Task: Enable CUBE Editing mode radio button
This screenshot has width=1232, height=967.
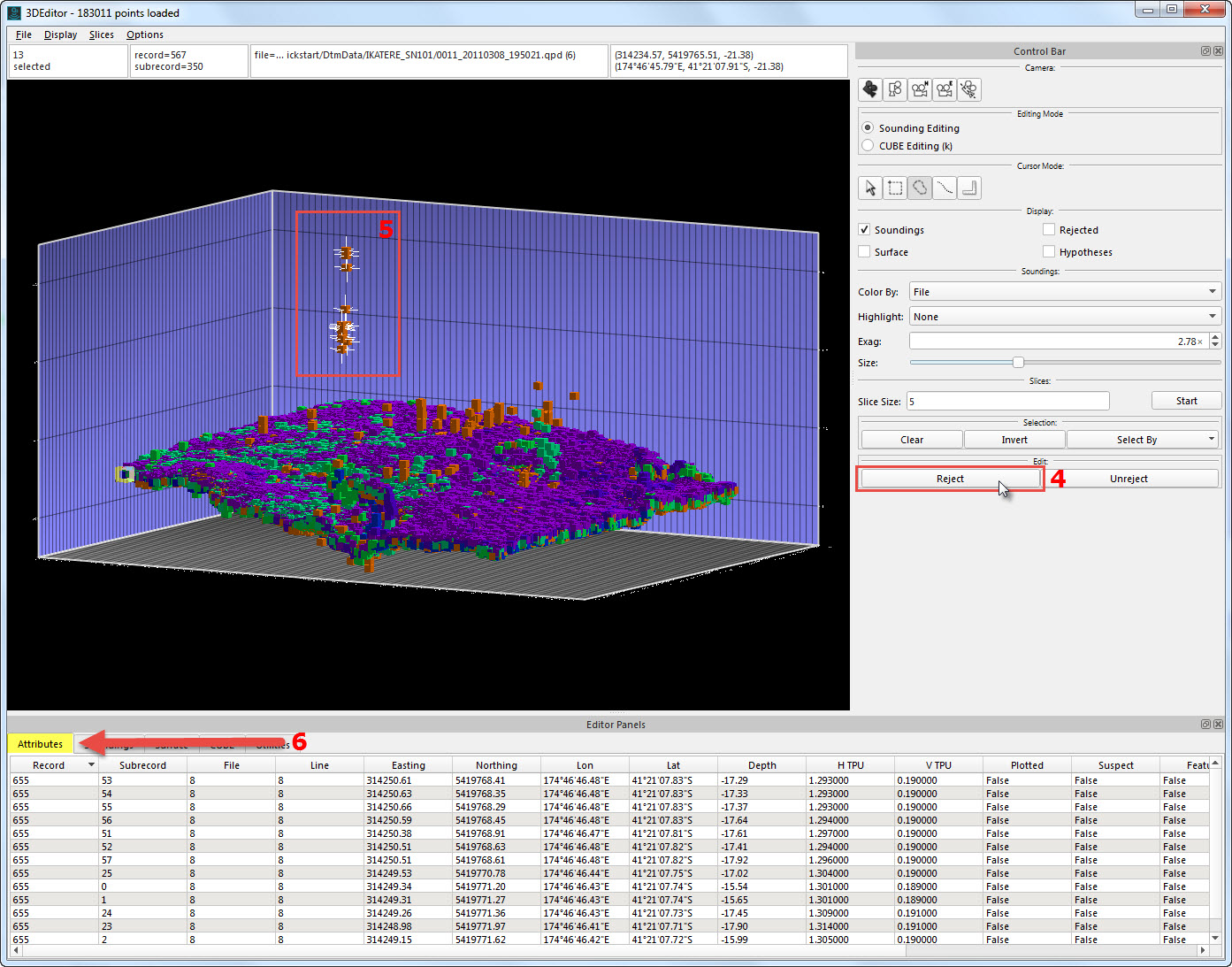Action: pyautogui.click(x=868, y=146)
